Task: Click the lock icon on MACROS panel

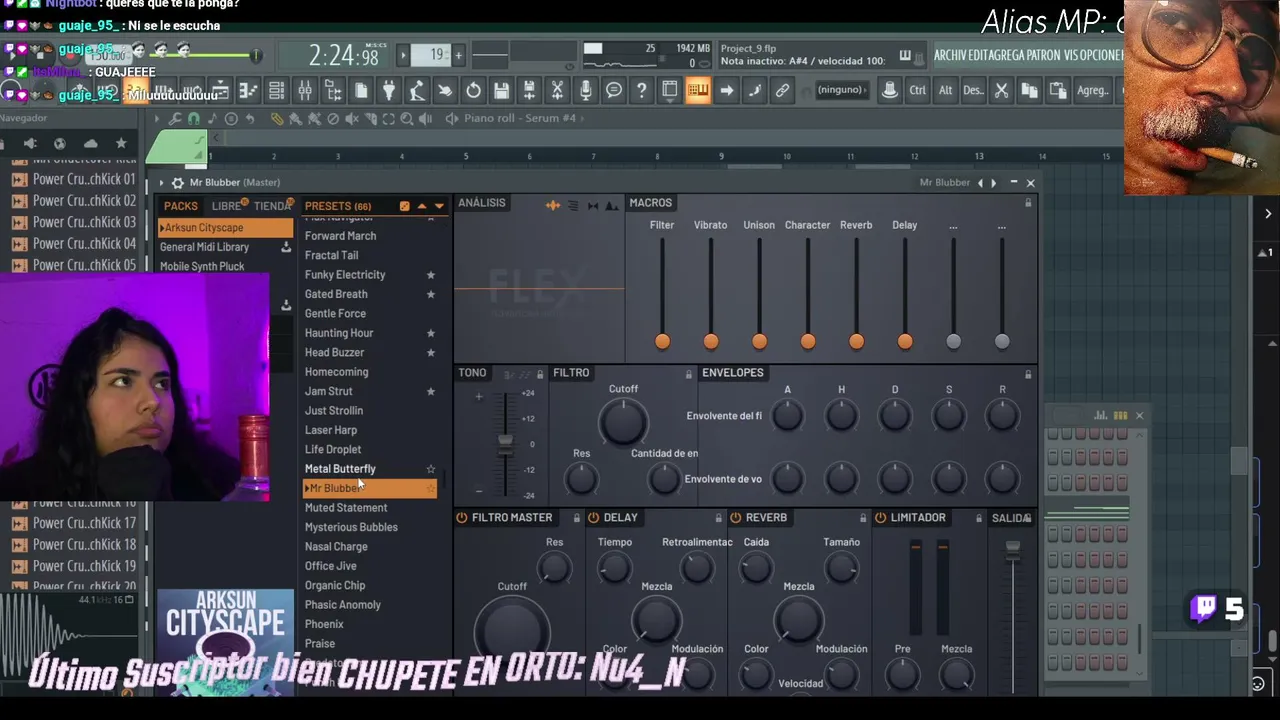Action: pyautogui.click(x=1027, y=203)
